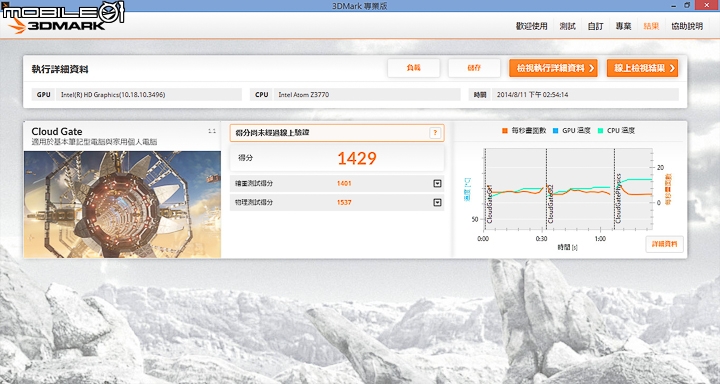Expand the 繪圖測試得分 1401 dropdown arrow

click(437, 183)
